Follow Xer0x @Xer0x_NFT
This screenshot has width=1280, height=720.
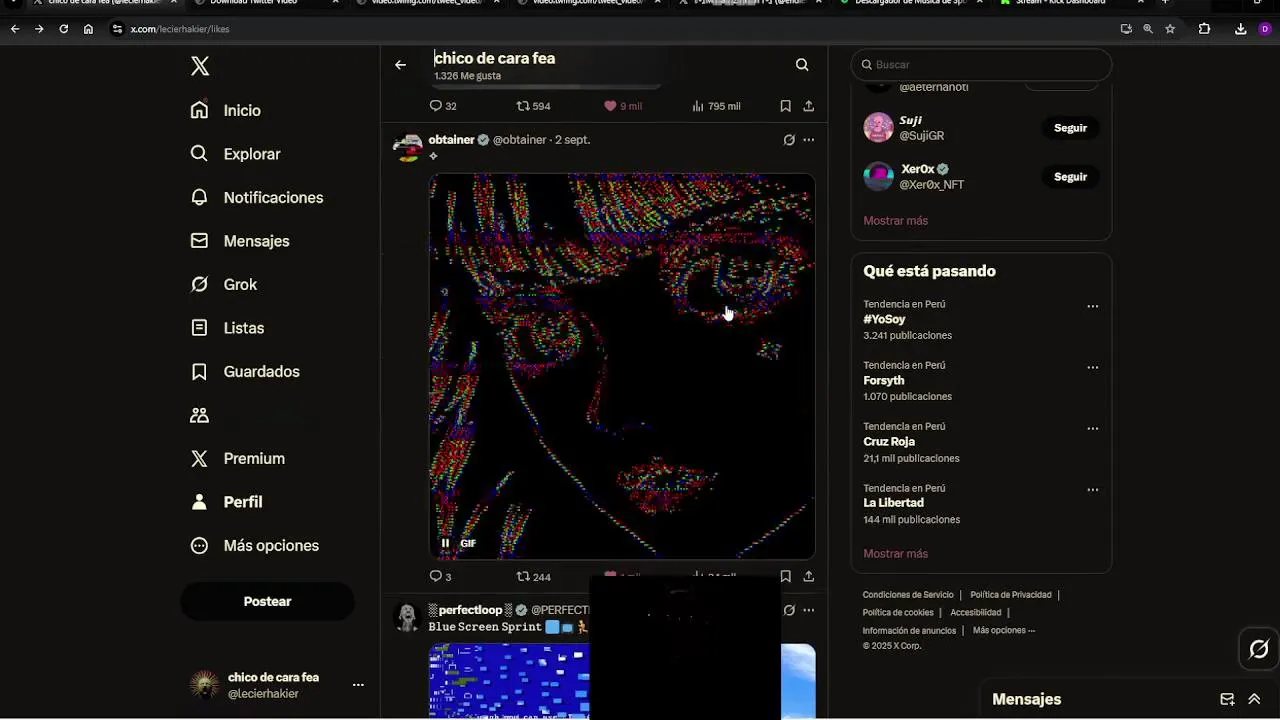[x=1070, y=177]
